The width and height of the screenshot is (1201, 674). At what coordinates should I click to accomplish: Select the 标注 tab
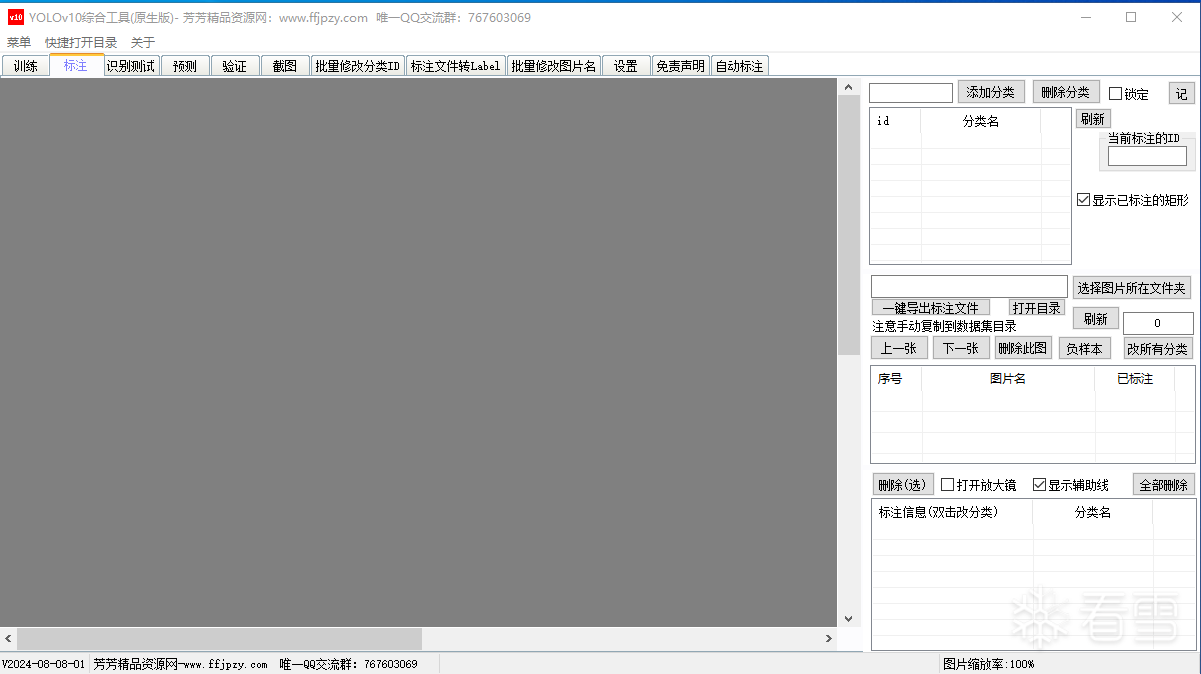[x=76, y=65]
